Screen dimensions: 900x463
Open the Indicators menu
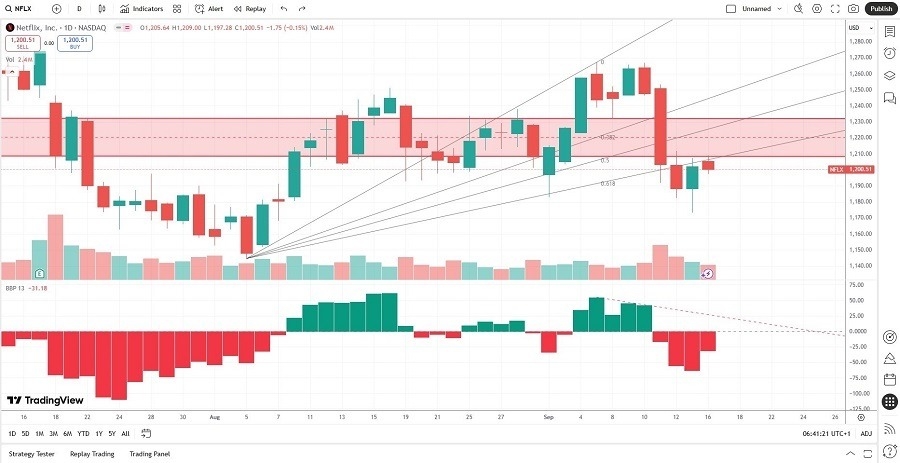[x=141, y=8]
